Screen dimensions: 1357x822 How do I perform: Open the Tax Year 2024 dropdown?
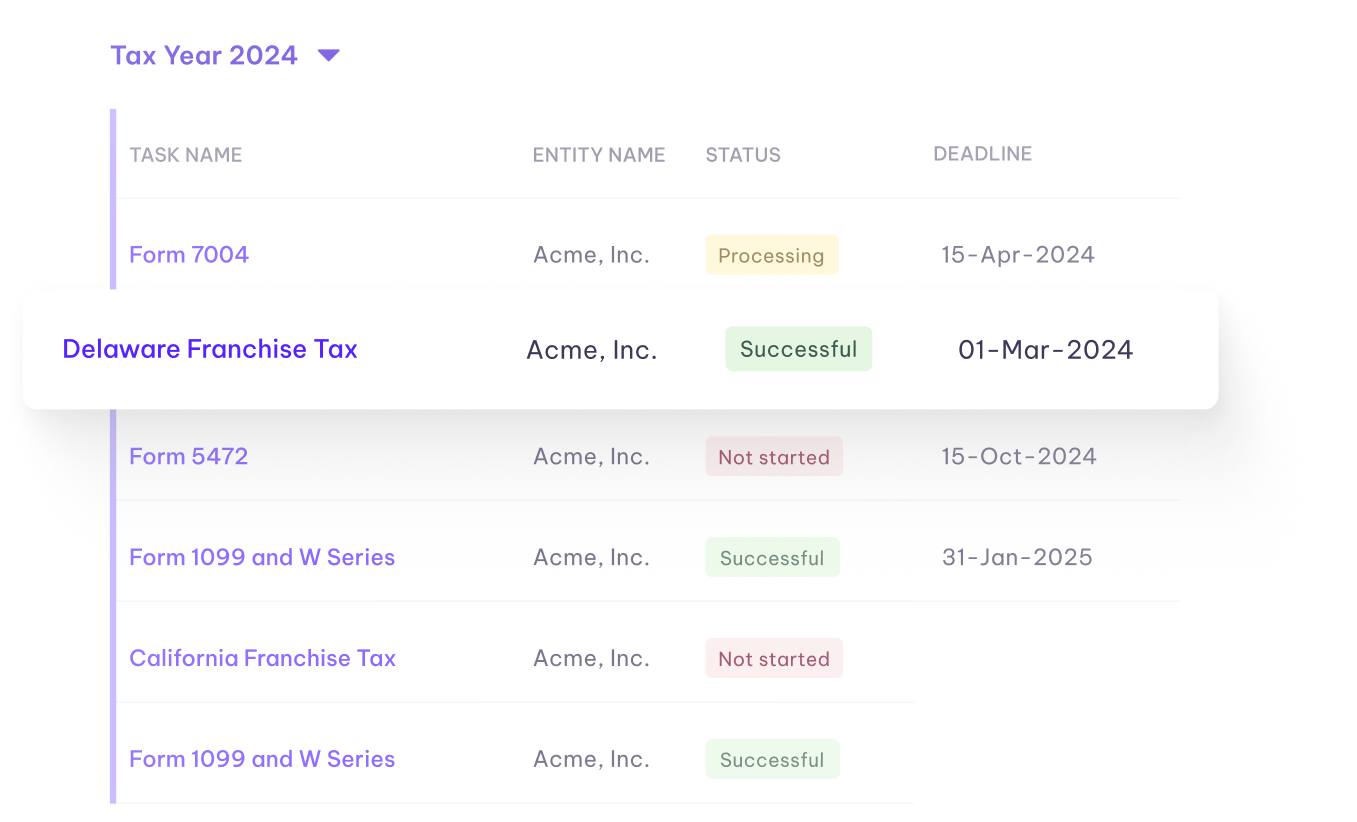click(x=204, y=55)
